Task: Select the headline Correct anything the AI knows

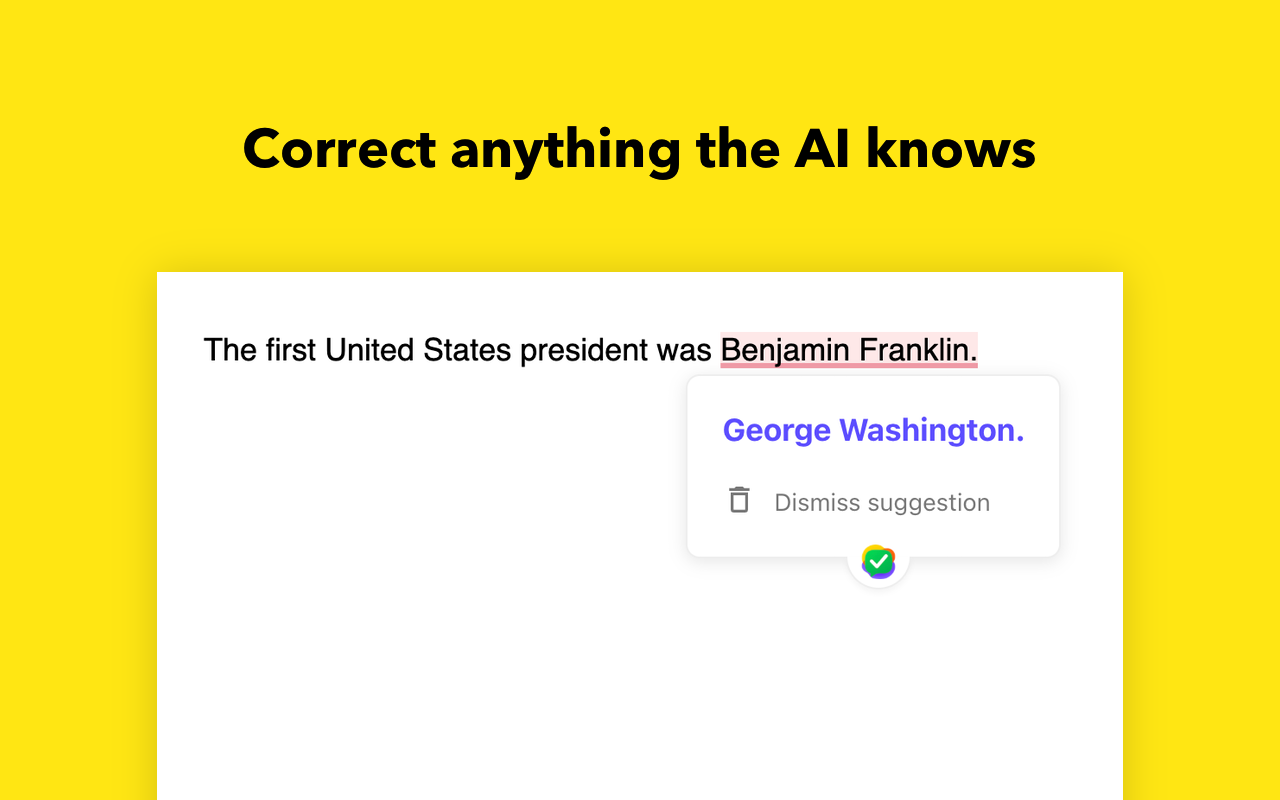Action: click(x=639, y=149)
